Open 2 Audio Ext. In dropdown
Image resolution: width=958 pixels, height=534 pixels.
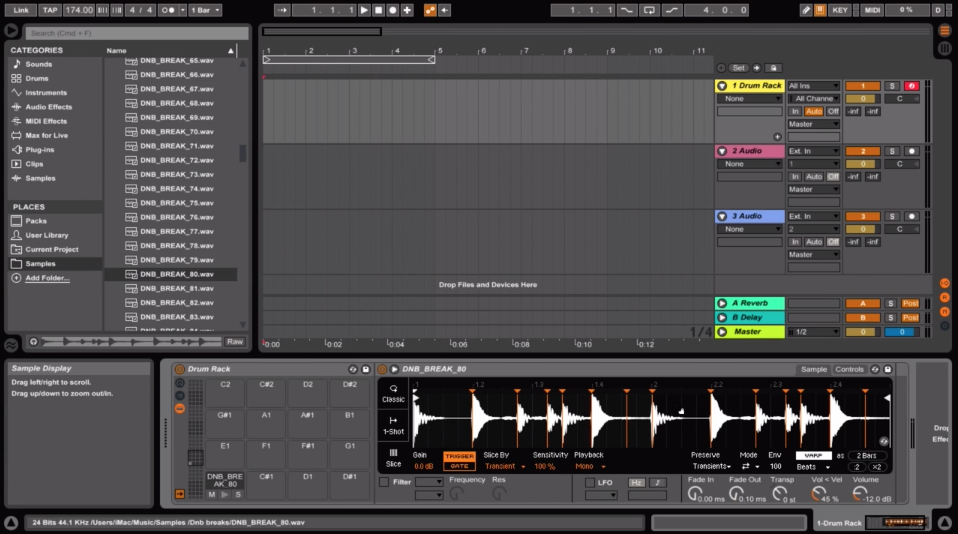coord(814,151)
